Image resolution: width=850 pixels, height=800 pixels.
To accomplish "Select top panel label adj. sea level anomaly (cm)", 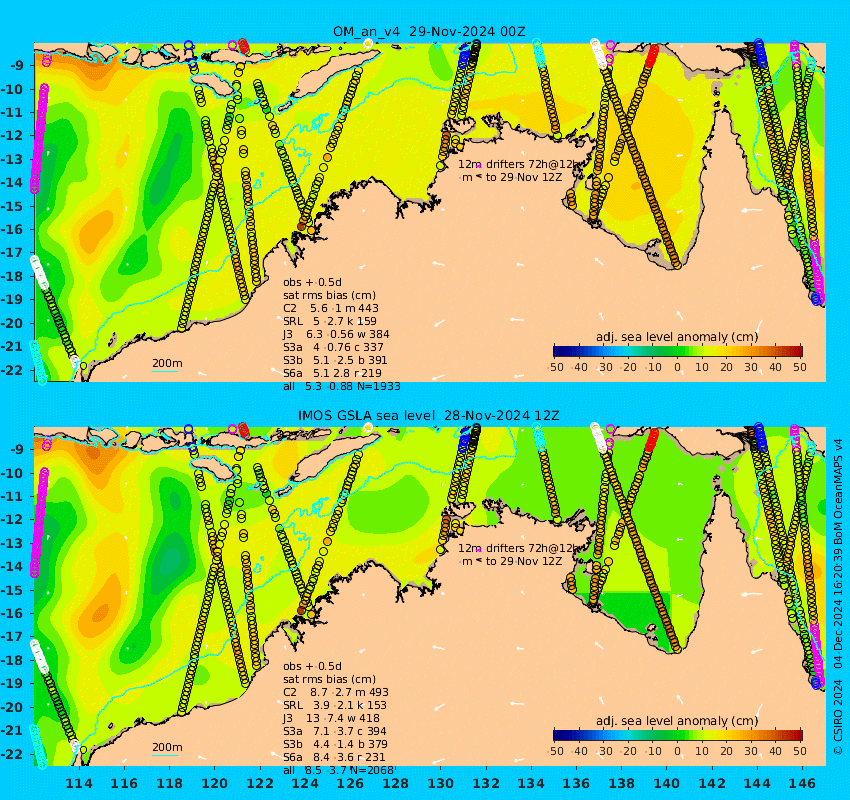I will pyautogui.click(x=677, y=337).
